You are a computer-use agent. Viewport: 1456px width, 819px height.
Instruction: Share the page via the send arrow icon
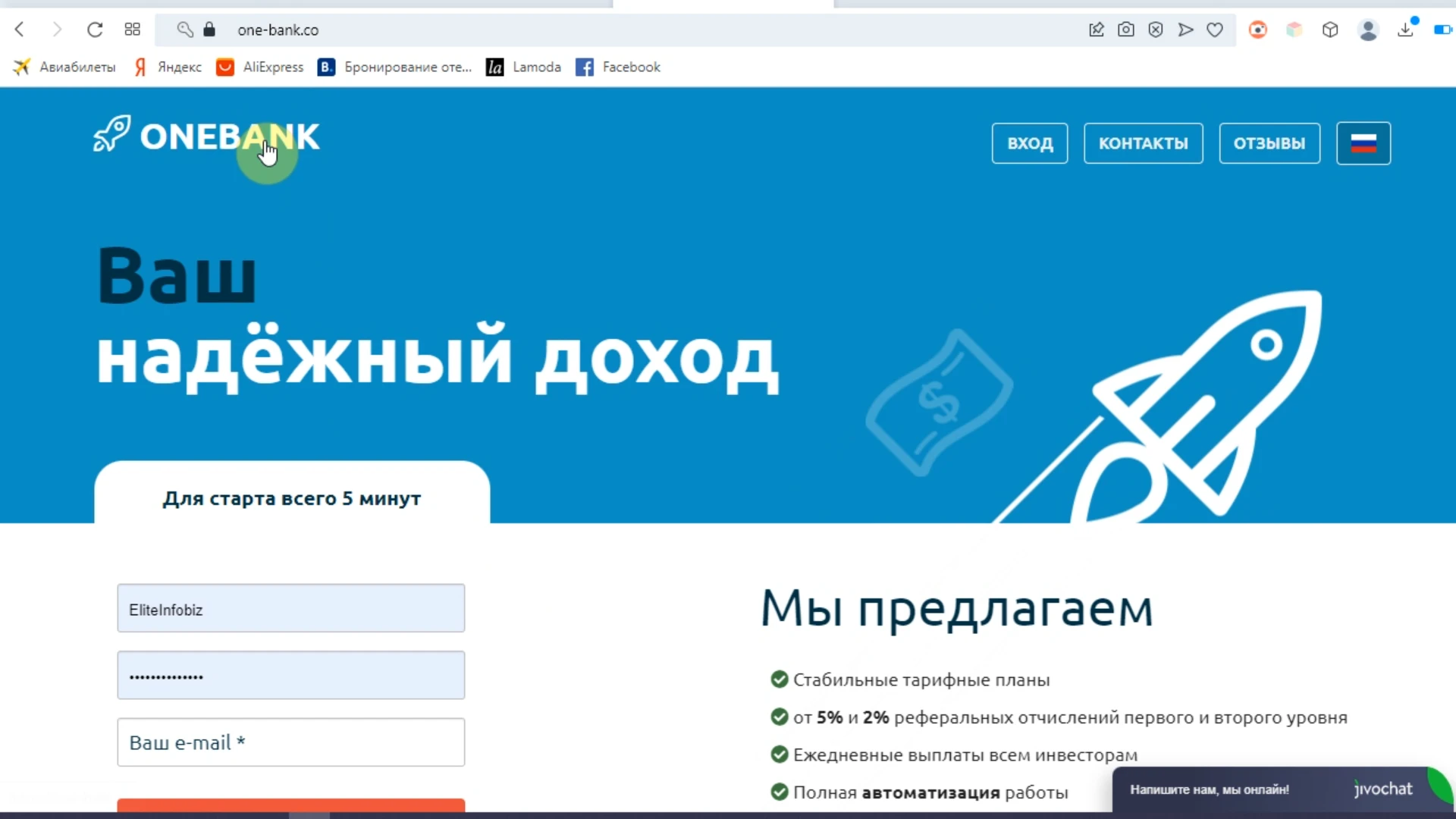pos(1185,30)
